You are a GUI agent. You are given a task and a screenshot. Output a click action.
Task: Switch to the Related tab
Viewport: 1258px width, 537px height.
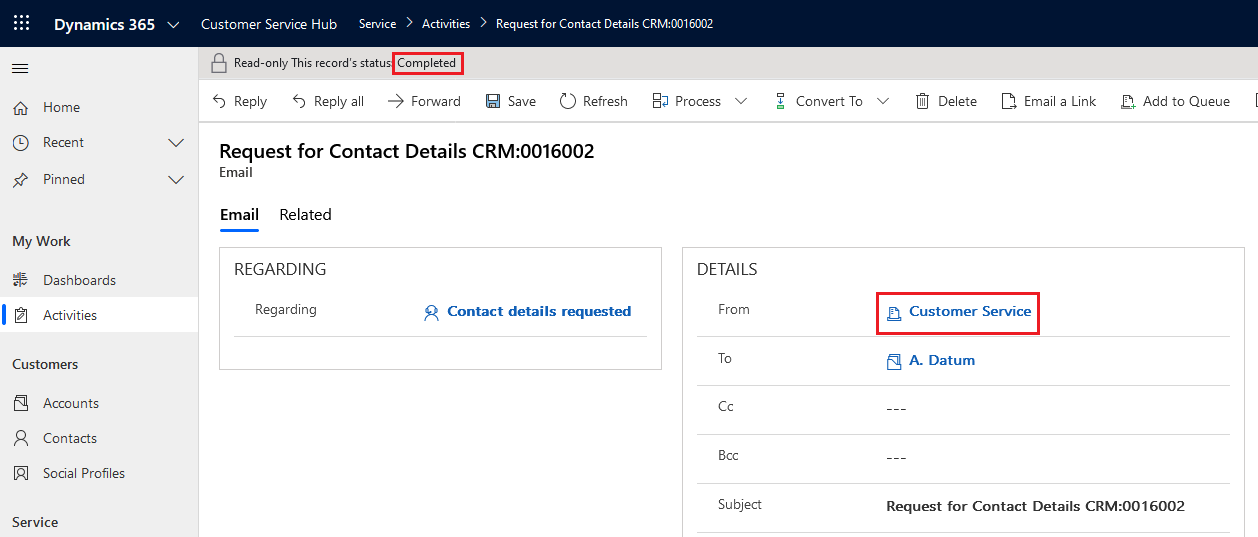point(305,214)
